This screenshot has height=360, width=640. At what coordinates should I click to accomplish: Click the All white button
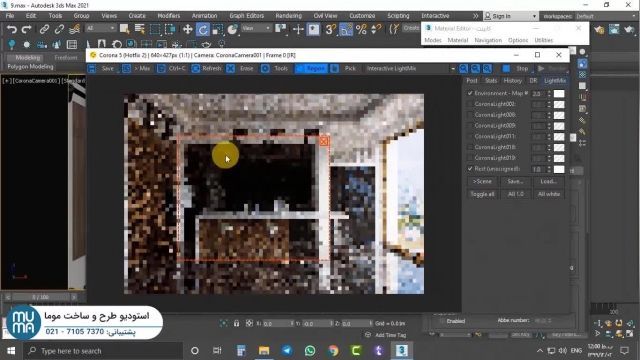click(x=549, y=194)
